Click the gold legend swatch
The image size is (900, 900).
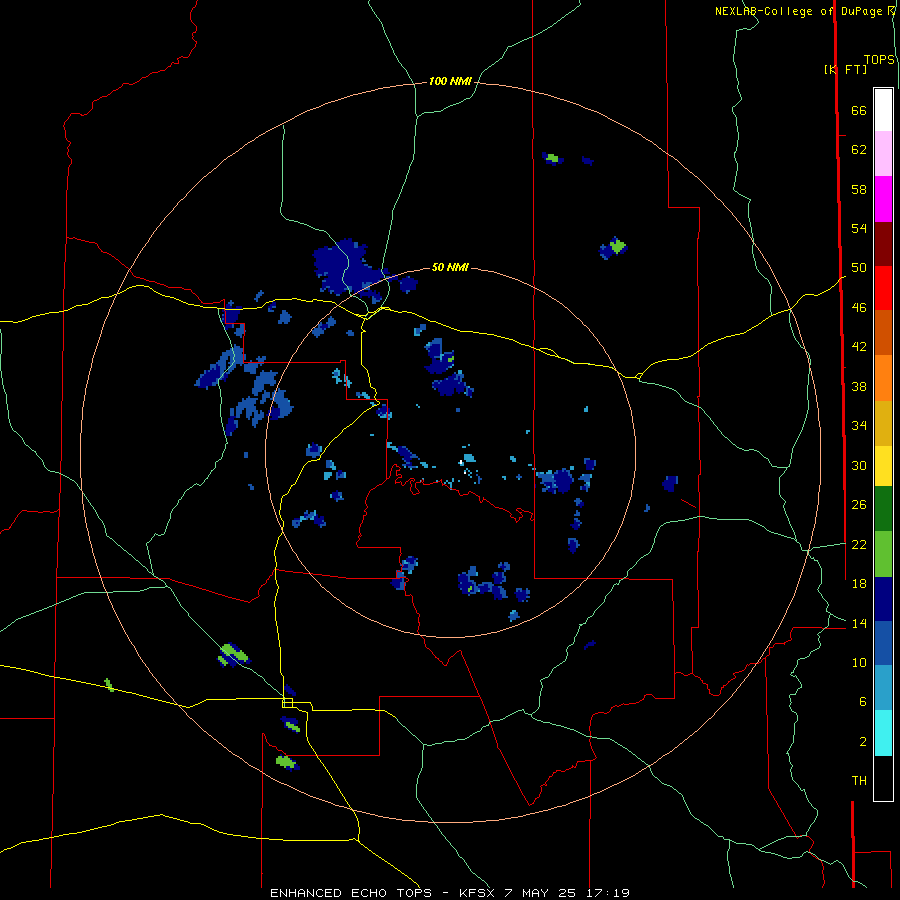(x=883, y=423)
